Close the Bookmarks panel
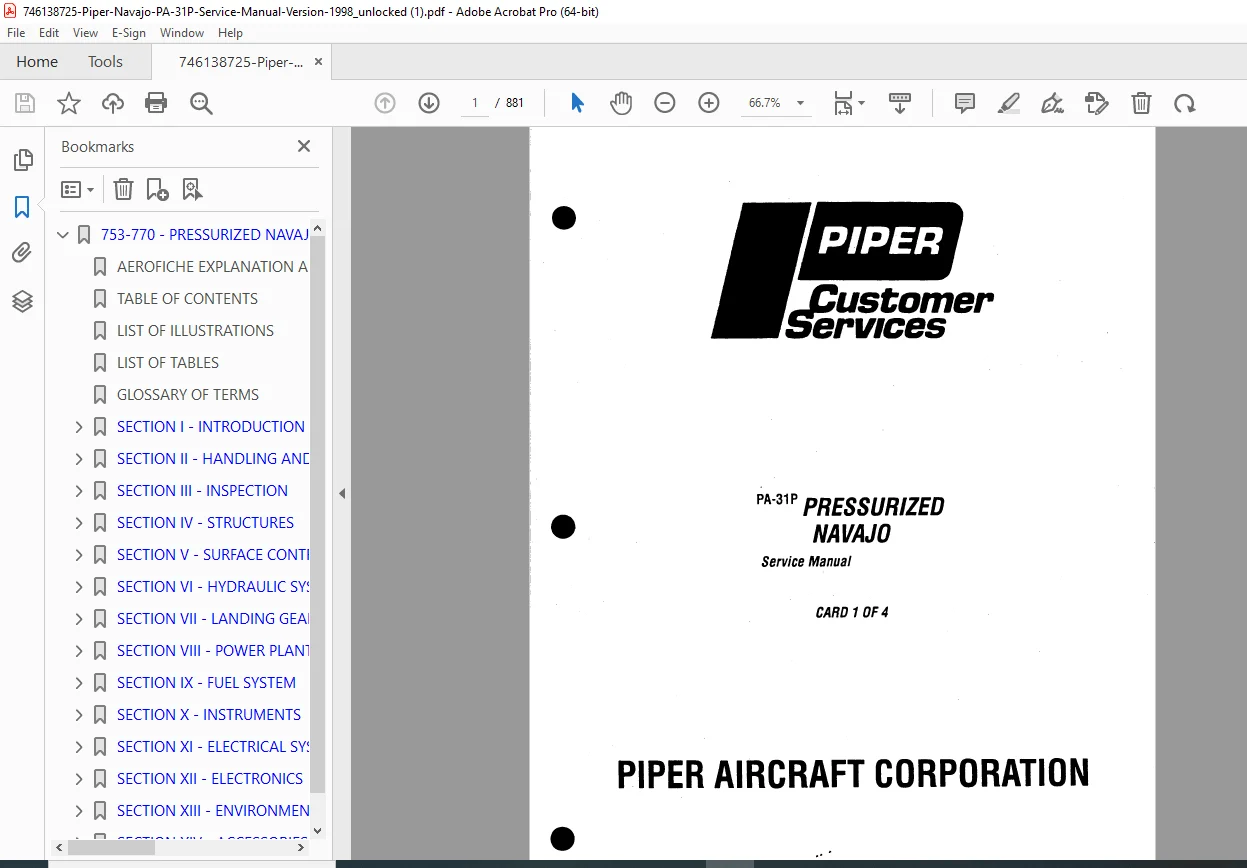Screen dimensions: 1247x868 [304, 146]
